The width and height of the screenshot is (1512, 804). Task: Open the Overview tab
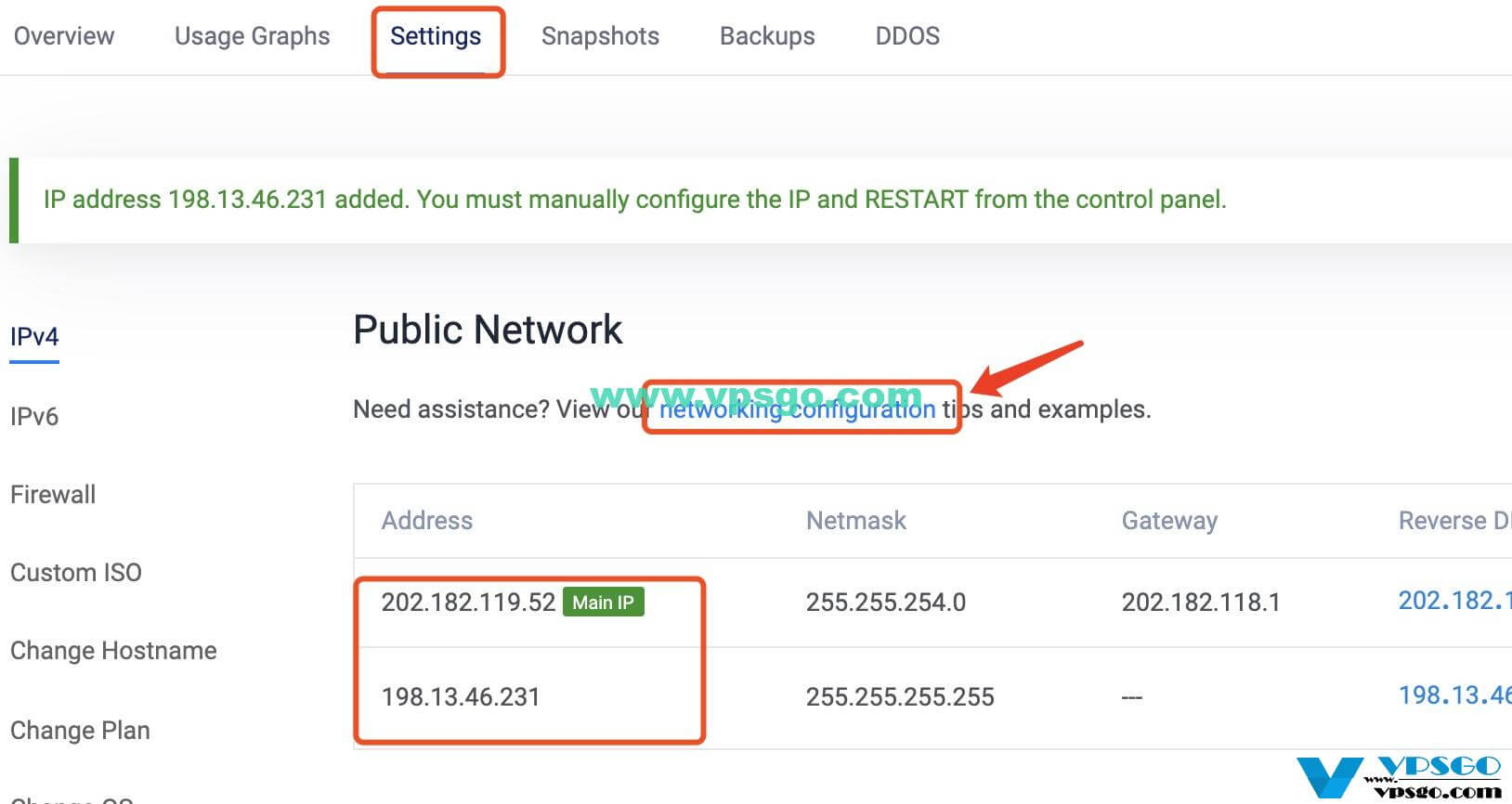64,36
